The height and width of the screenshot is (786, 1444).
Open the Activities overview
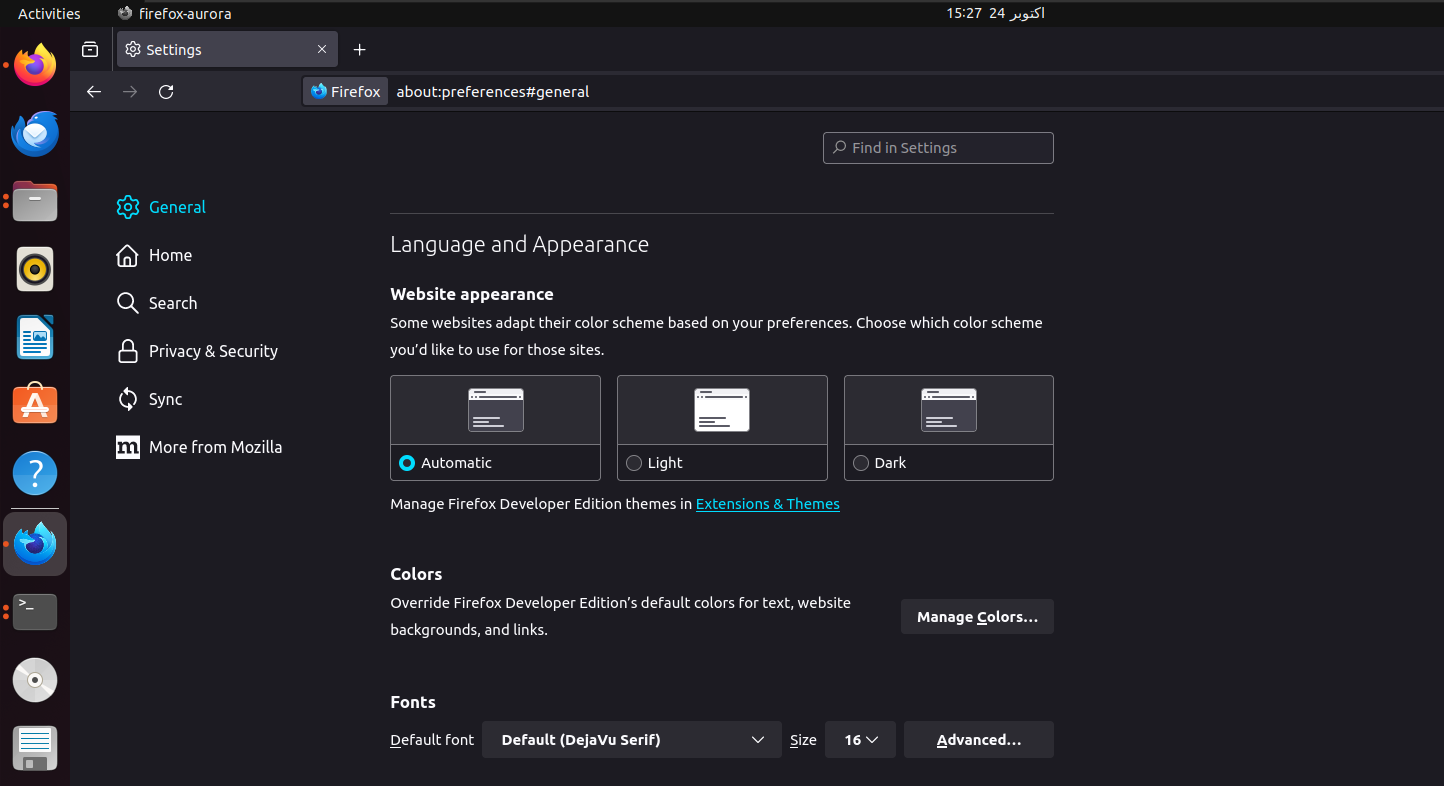click(x=49, y=13)
